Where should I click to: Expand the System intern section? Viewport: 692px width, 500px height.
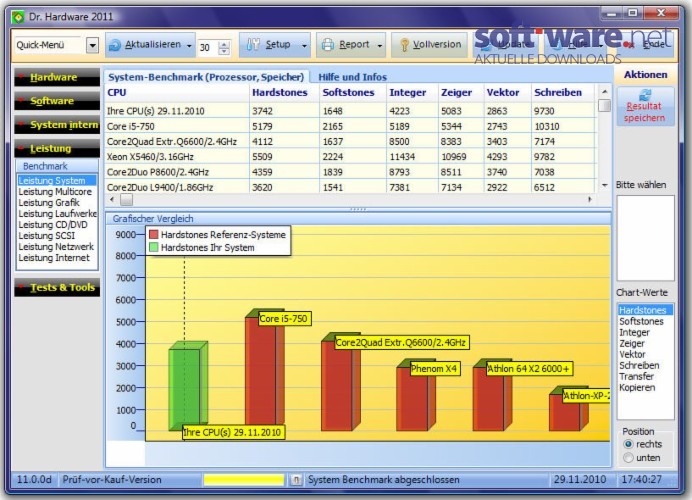click(57, 124)
